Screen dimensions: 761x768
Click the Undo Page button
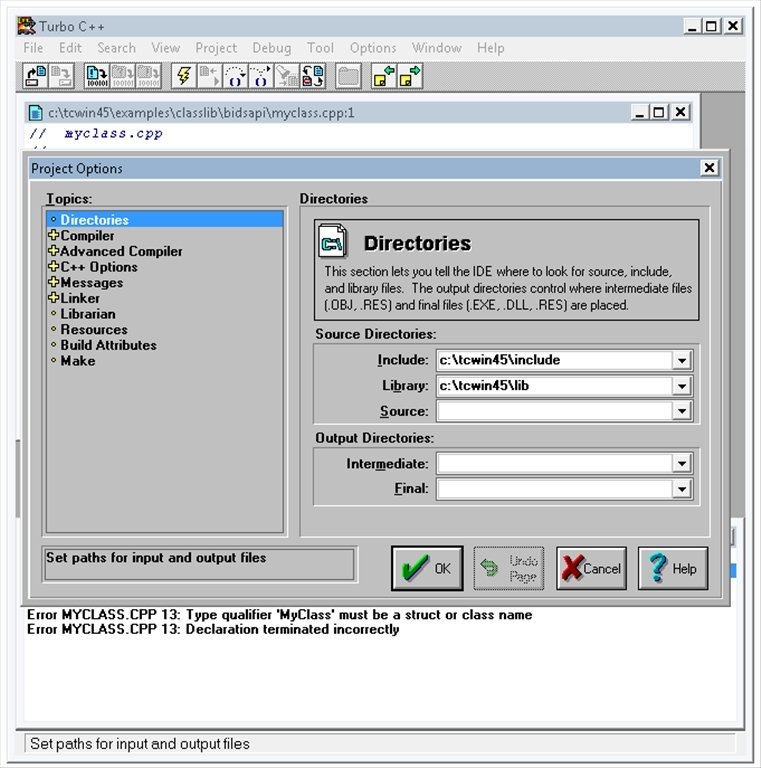(509, 568)
